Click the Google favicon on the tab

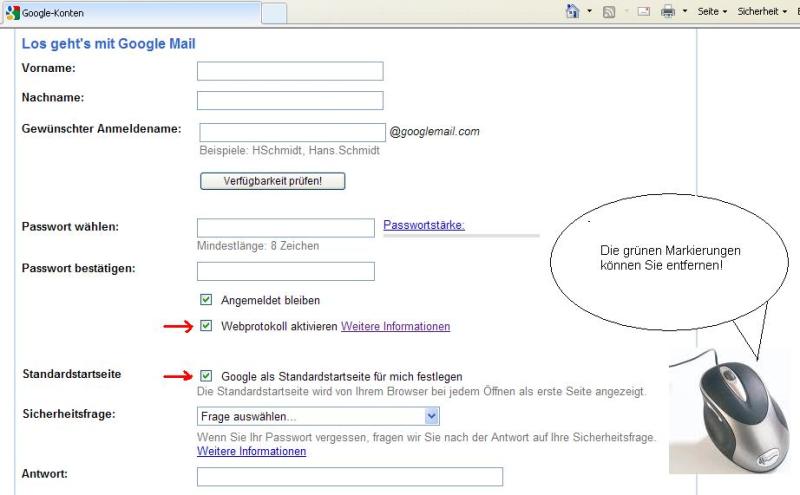13,13
